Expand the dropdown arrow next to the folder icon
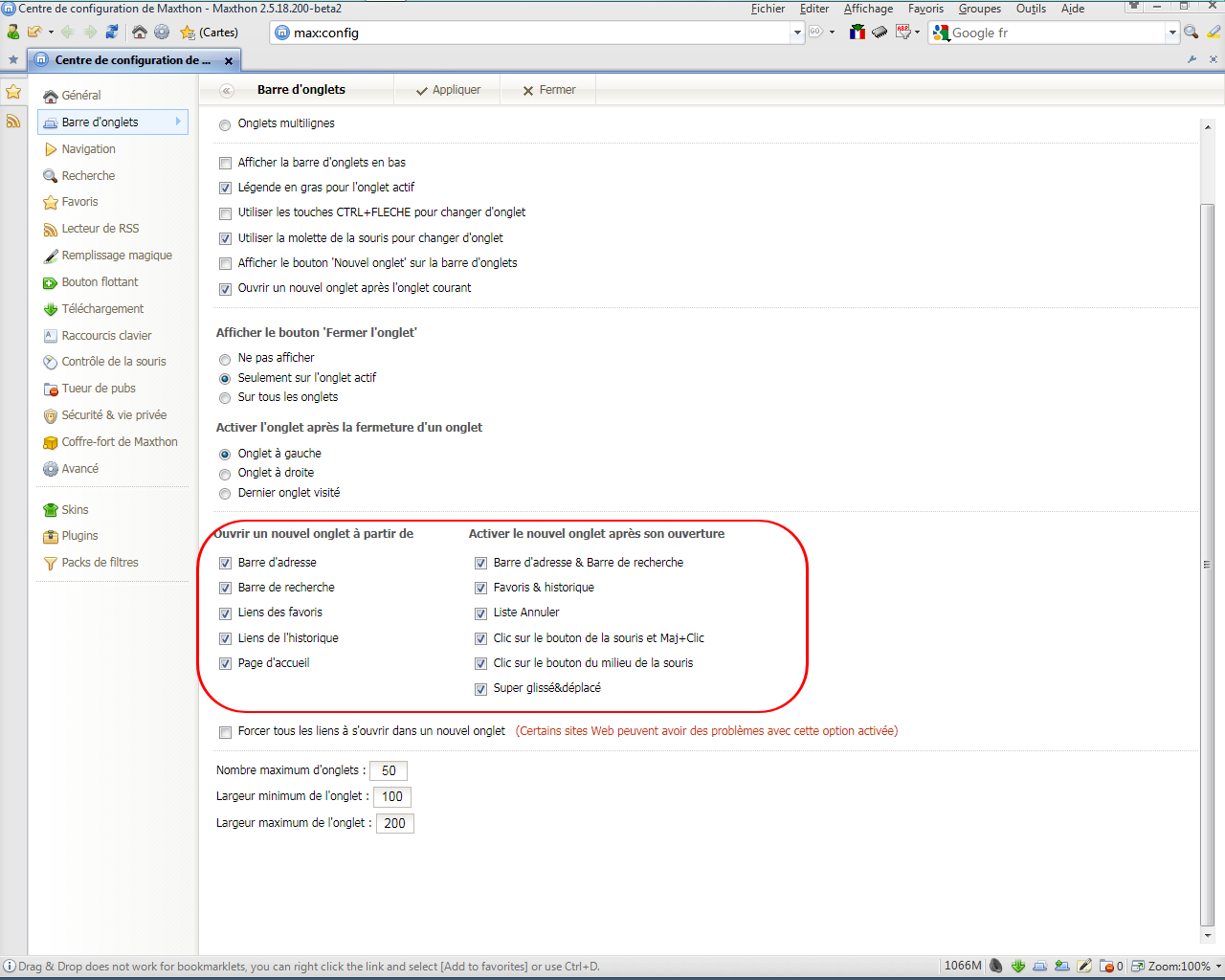The width and height of the screenshot is (1225, 980). 51,32
